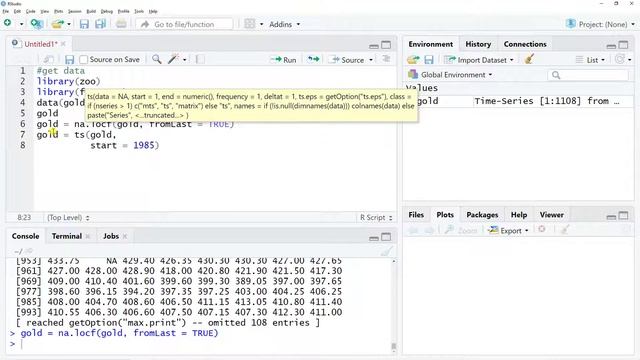Open the Session menu in menu bar

(74, 11)
